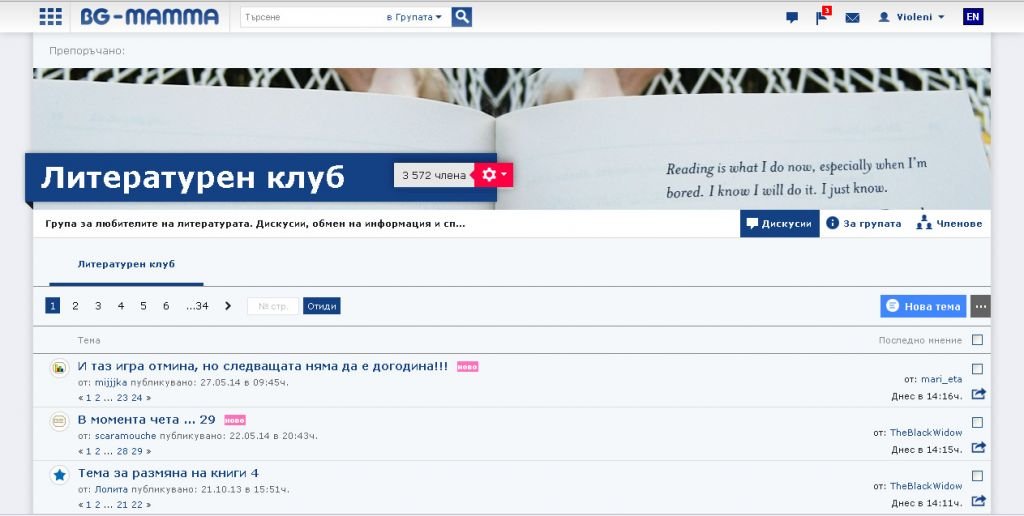Switch to the 'За групата' tab
Image resolution: width=1024 pixels, height=516 pixels.
863,224
